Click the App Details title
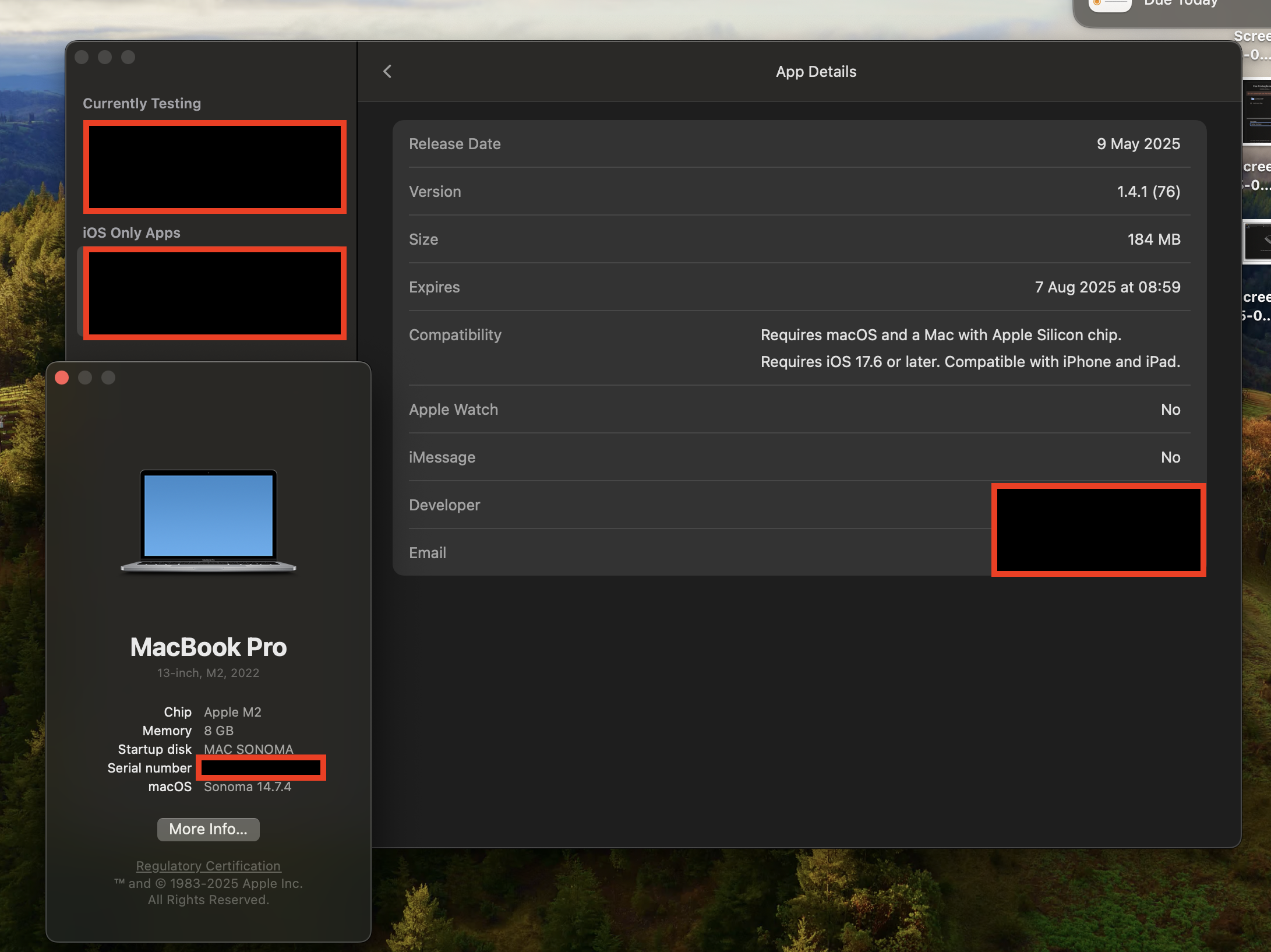 pos(816,72)
